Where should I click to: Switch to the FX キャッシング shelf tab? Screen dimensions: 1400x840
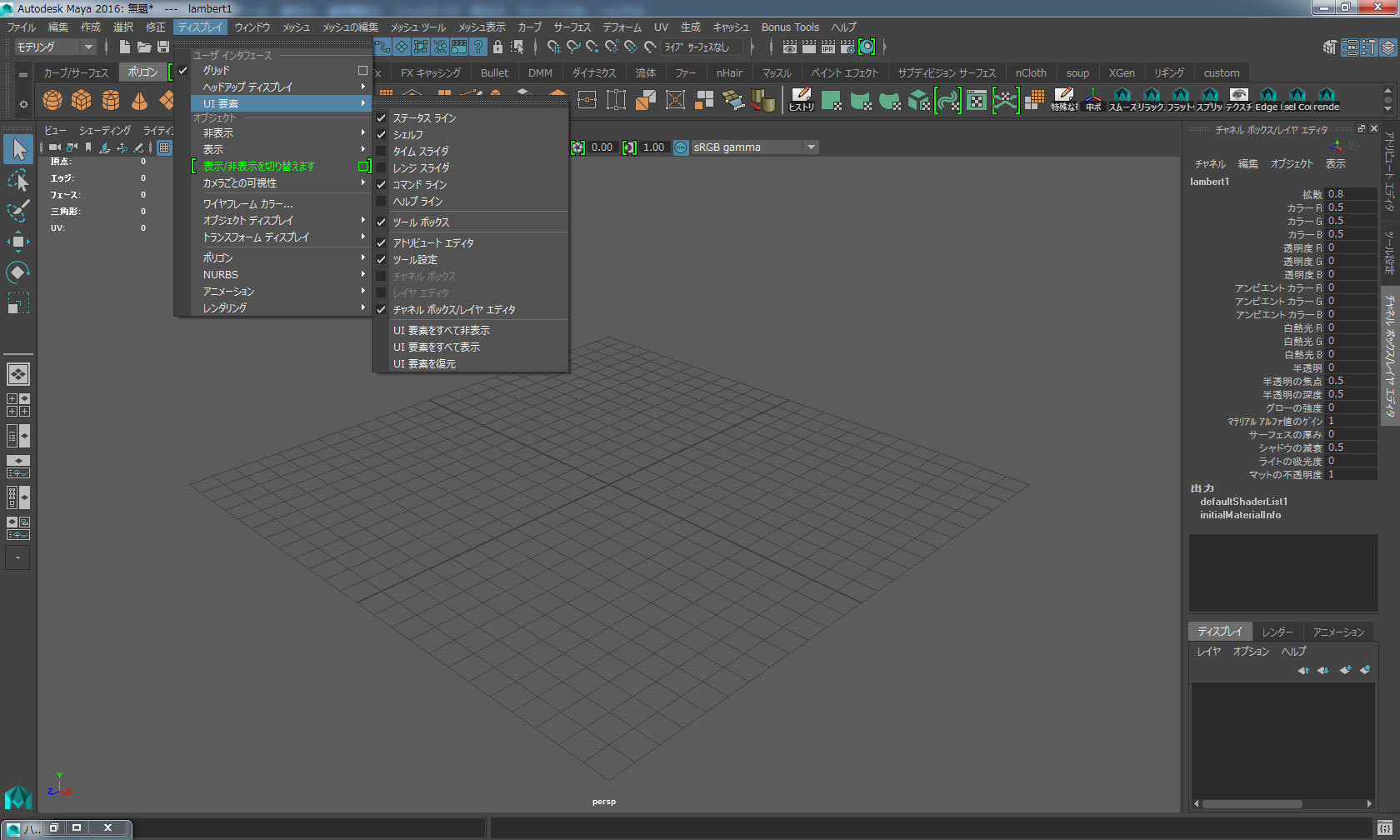coord(430,72)
